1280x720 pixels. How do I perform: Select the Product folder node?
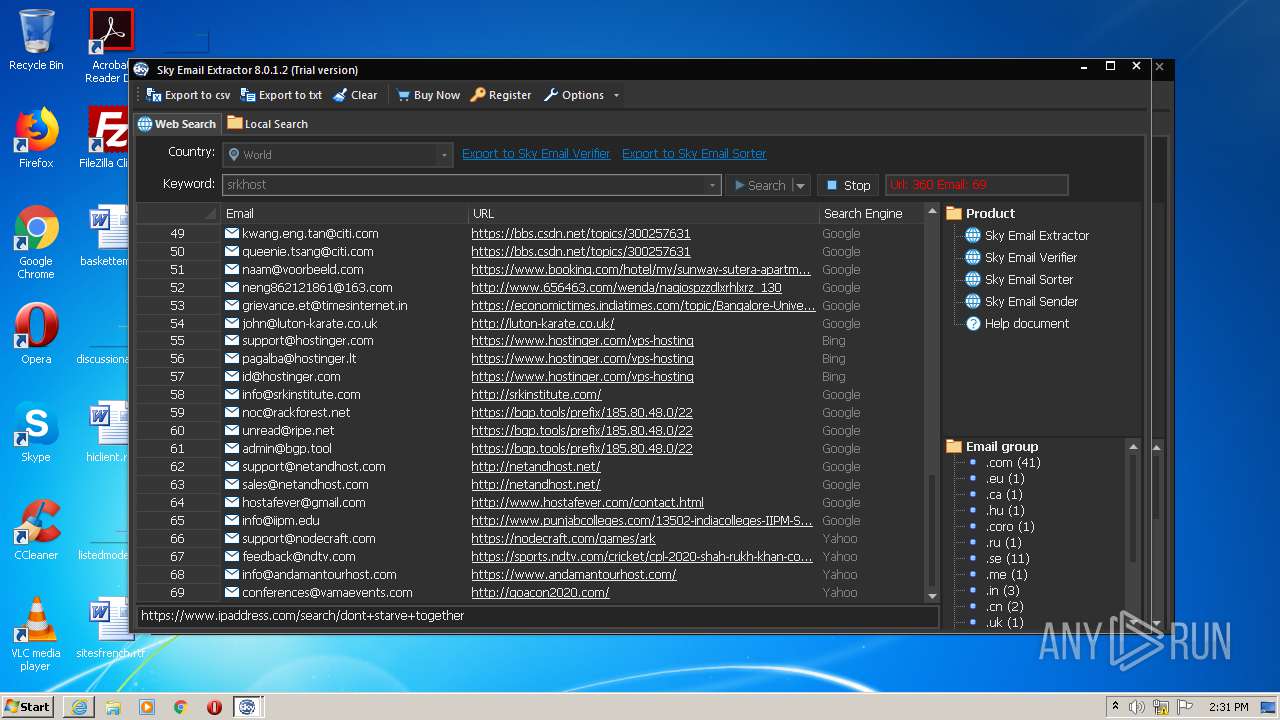tap(980, 213)
